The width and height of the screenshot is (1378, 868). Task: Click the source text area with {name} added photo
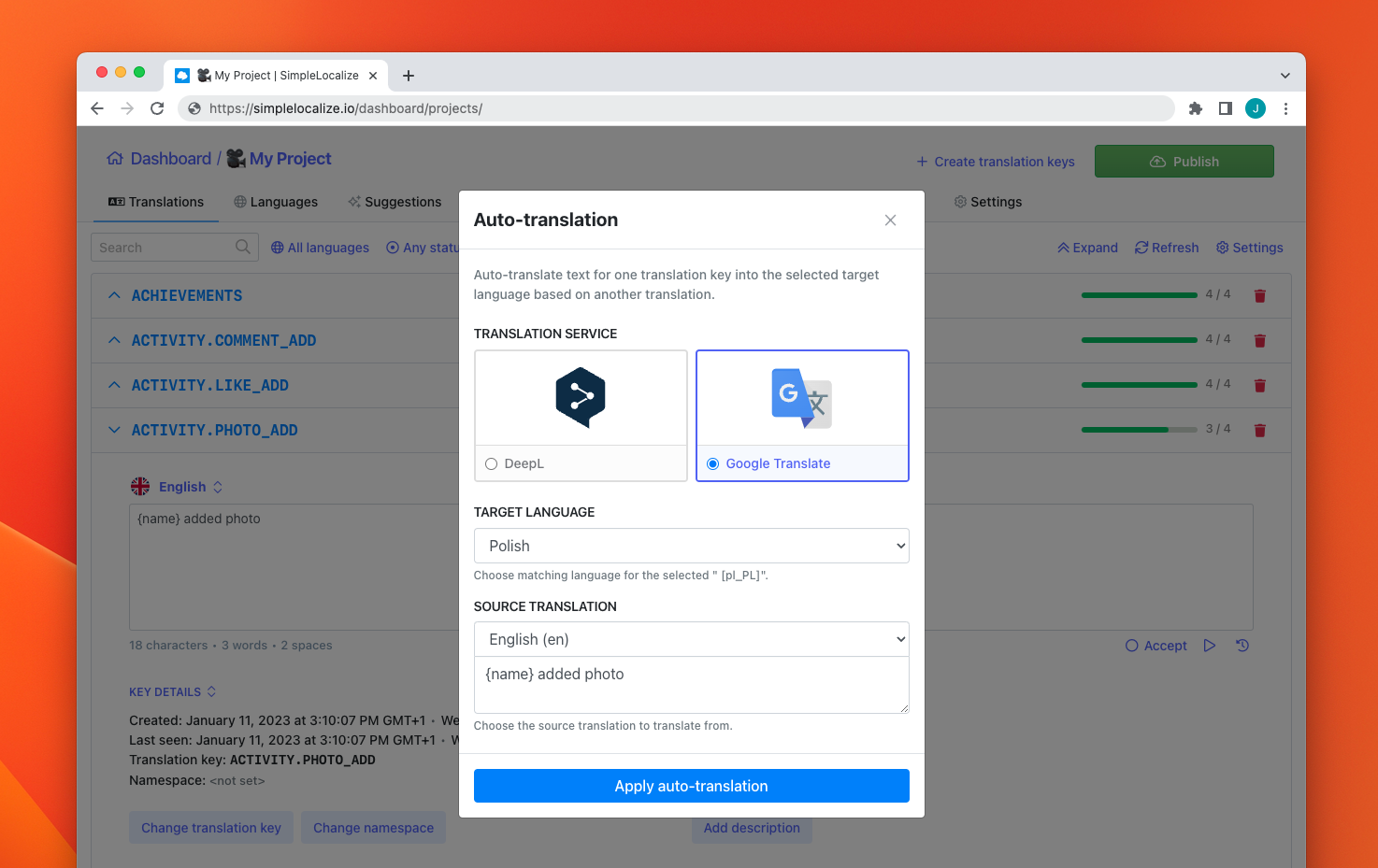click(x=691, y=685)
